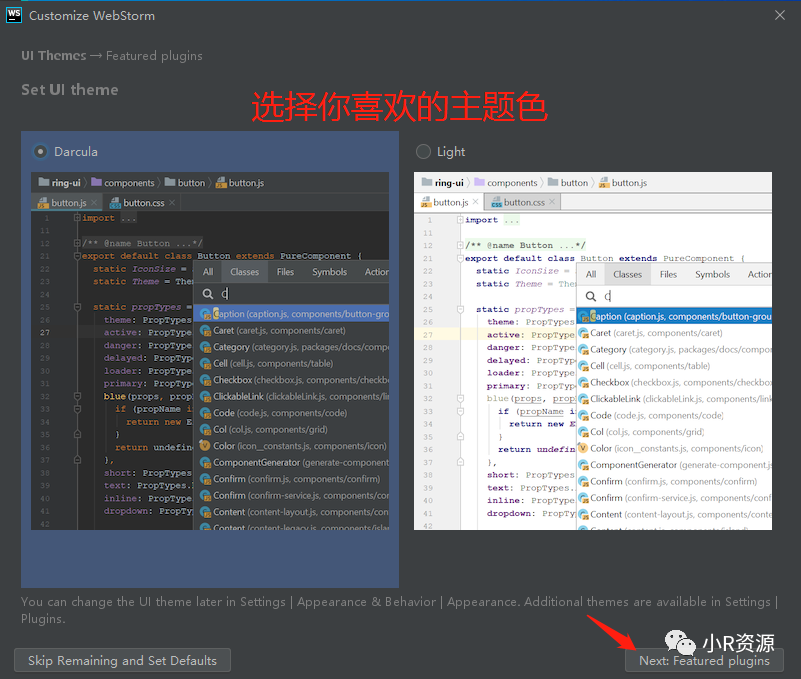Click Color result row in Darcula preview
The width and height of the screenshot is (801, 679).
(x=292, y=446)
